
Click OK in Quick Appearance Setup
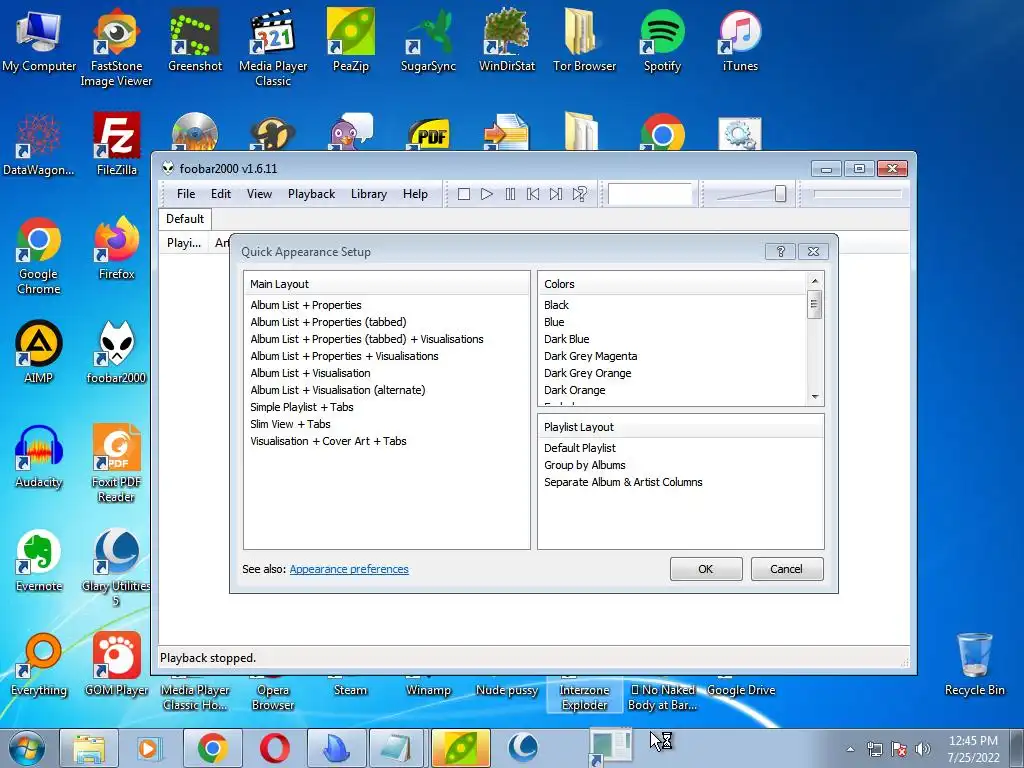click(x=706, y=569)
